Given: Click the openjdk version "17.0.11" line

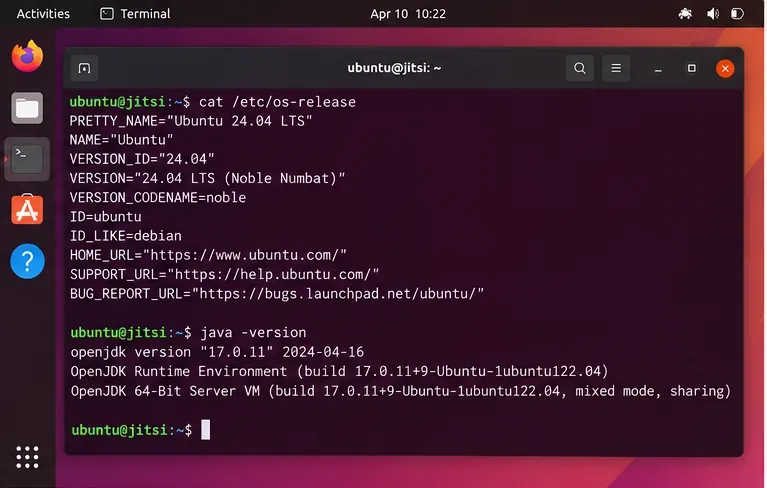Looking at the screenshot, I should [x=217, y=352].
